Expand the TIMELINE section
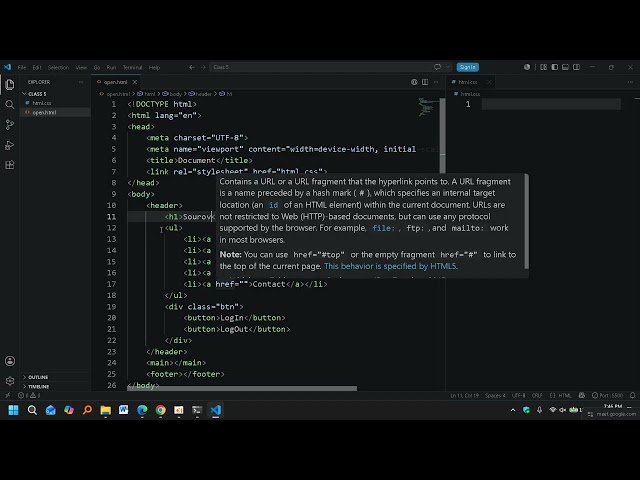This screenshot has height=480, width=640. pos(56,386)
